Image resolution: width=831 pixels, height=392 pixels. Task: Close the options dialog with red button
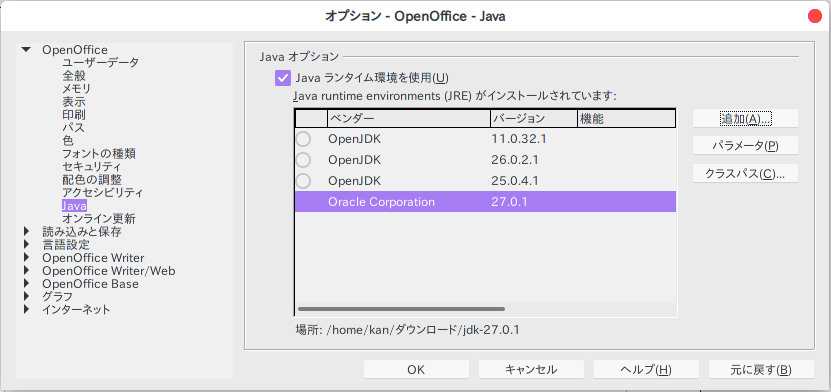click(815, 16)
